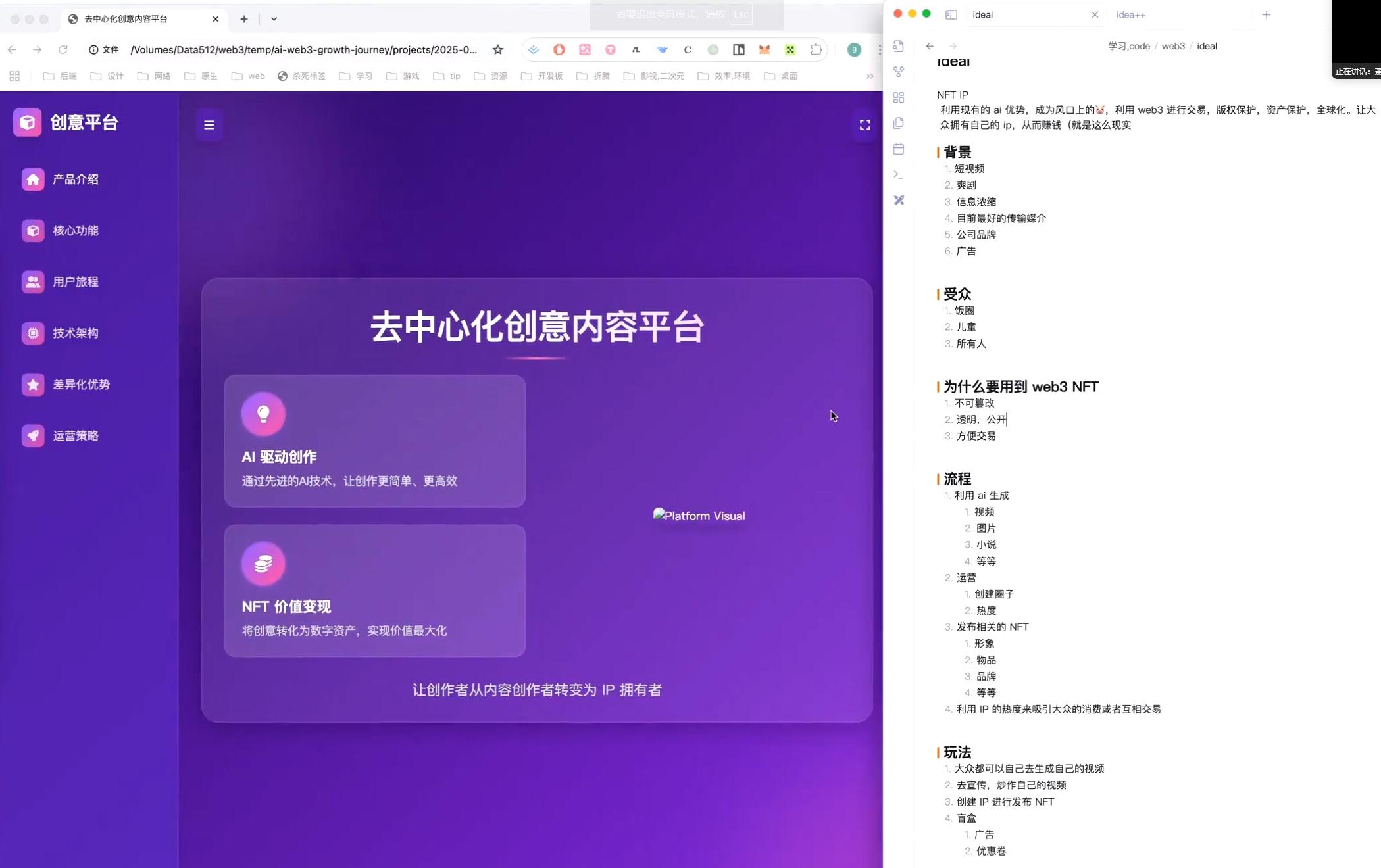Bookmark this page with the star icon
This screenshot has width=1381, height=868.
click(x=497, y=50)
